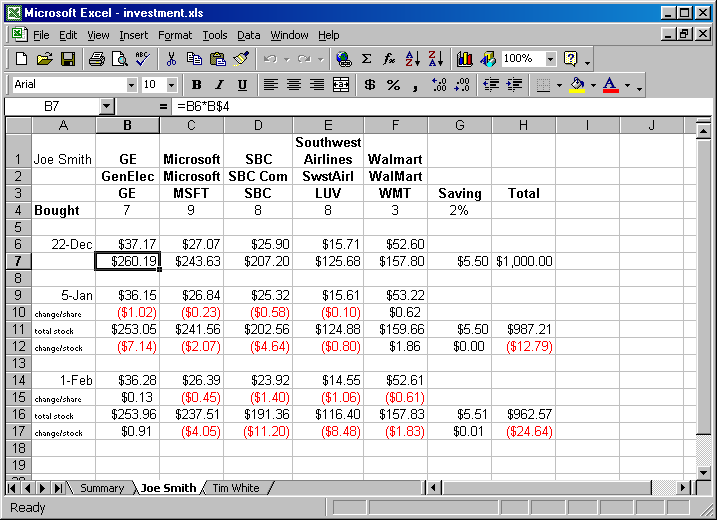Cut selection with scissors icon
Screen dimensions: 717x520
tap(171, 59)
